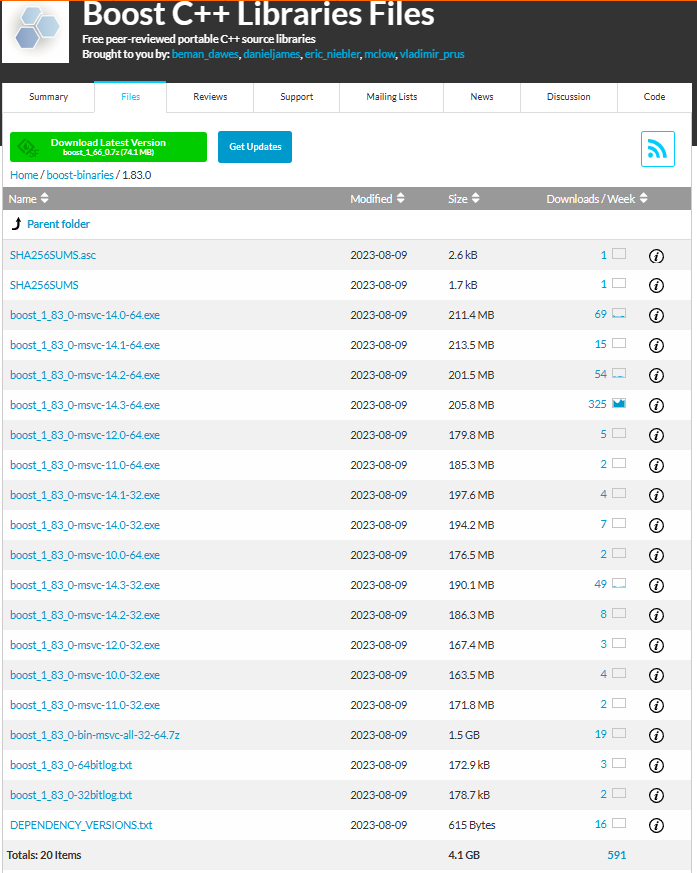This screenshot has height=873, width=697.
Task: Show info for boost_1_83_0-64bitlog.txt
Action: click(656, 766)
